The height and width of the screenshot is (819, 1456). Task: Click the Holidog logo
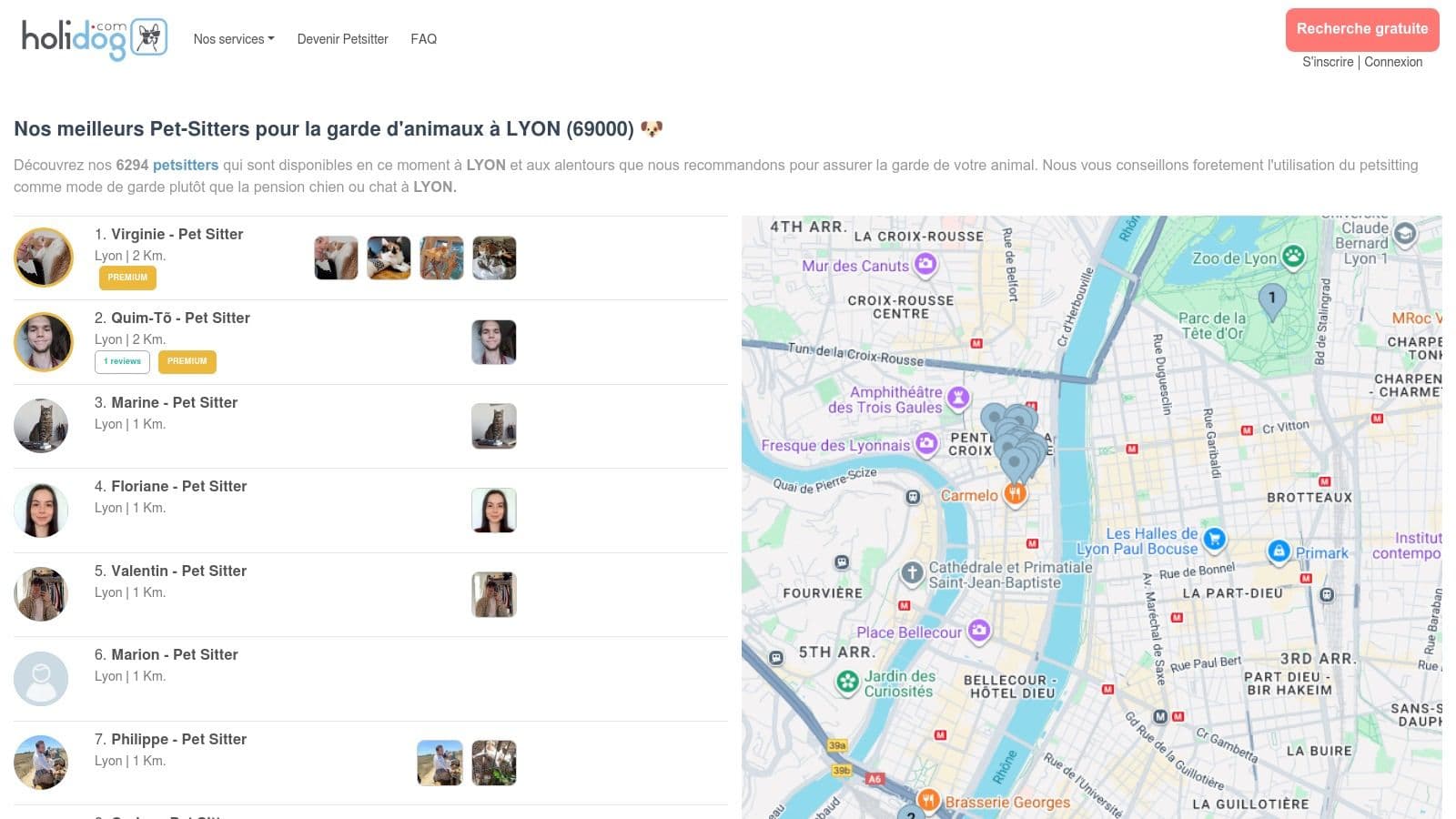(x=94, y=38)
